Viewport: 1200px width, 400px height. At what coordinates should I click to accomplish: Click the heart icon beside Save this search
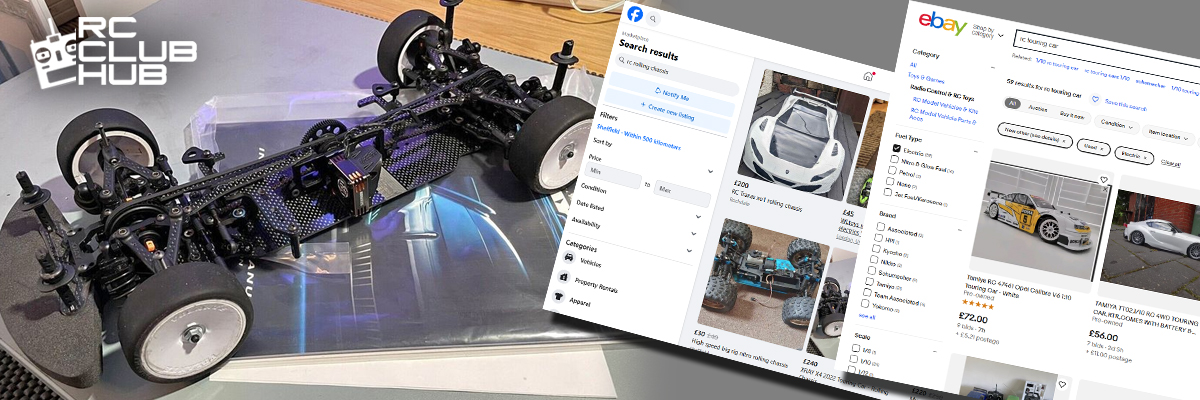pyautogui.click(x=1096, y=101)
